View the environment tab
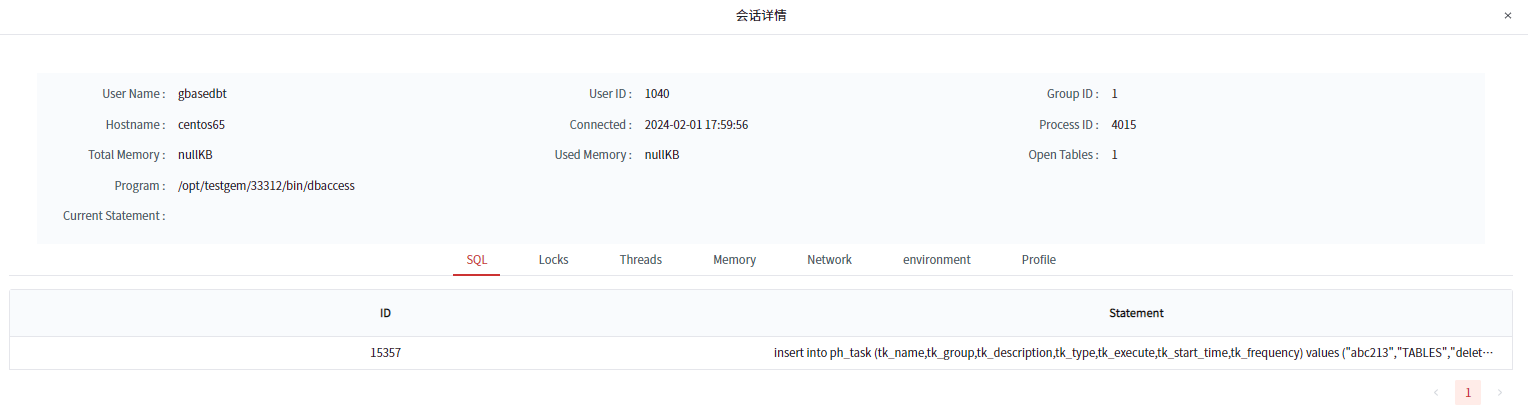 pyautogui.click(x=936, y=260)
